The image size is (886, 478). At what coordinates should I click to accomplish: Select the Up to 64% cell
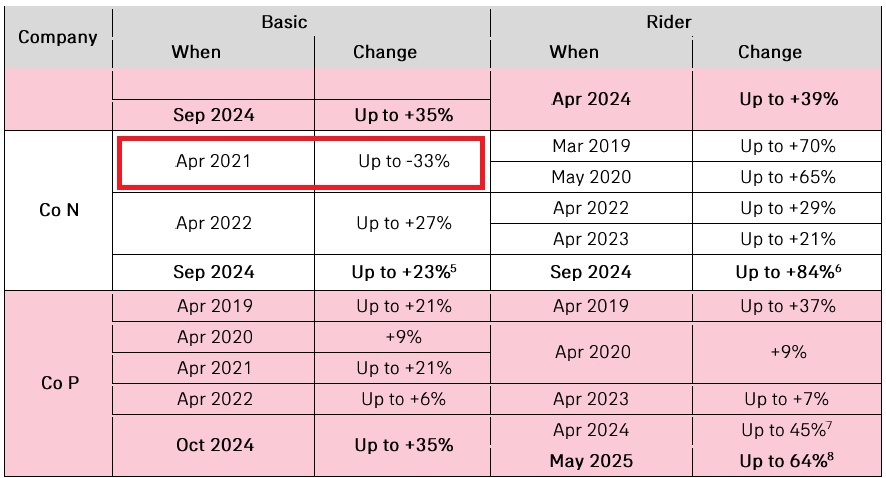point(788,461)
